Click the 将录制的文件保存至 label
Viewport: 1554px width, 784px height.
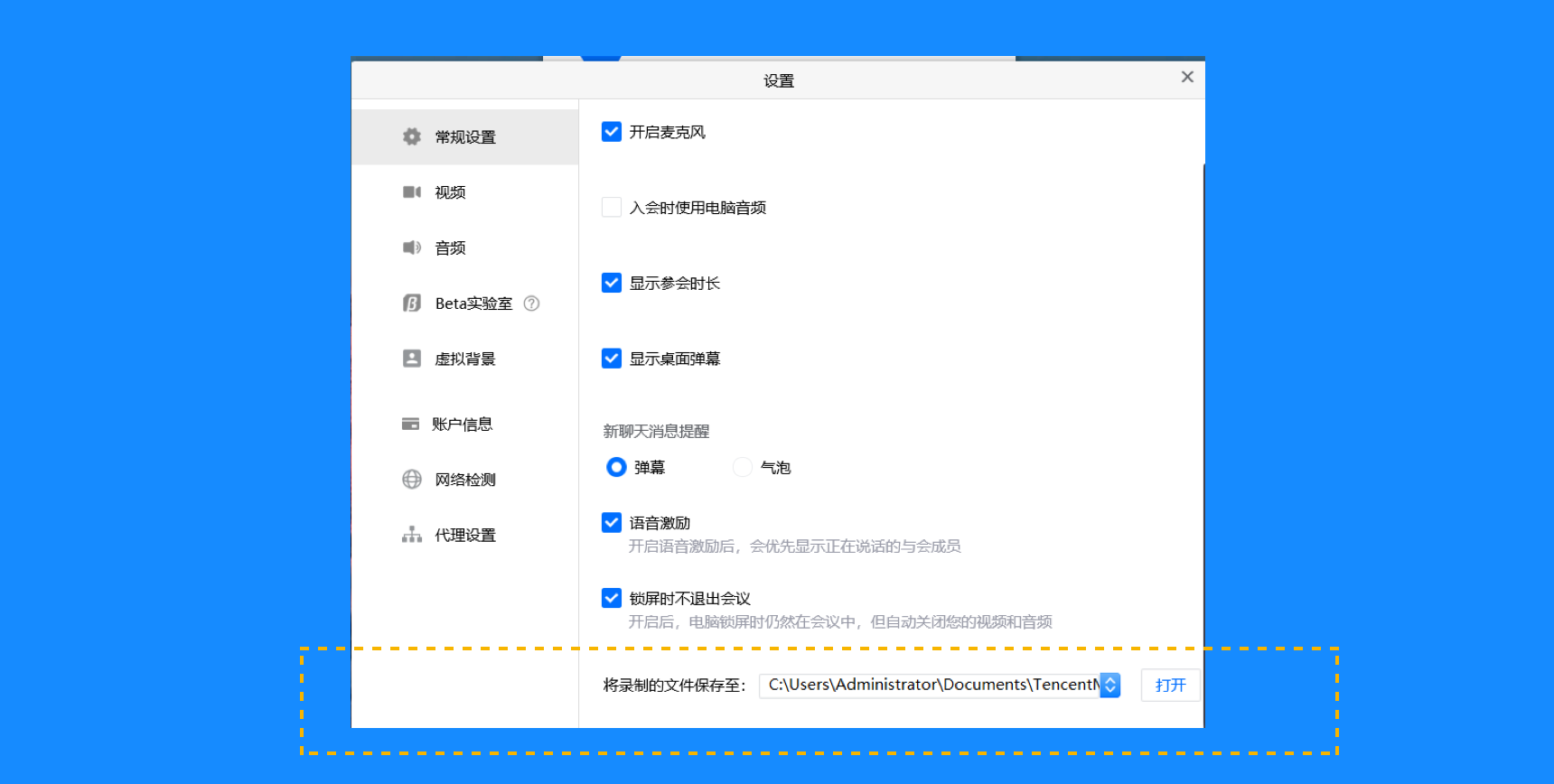coord(674,686)
